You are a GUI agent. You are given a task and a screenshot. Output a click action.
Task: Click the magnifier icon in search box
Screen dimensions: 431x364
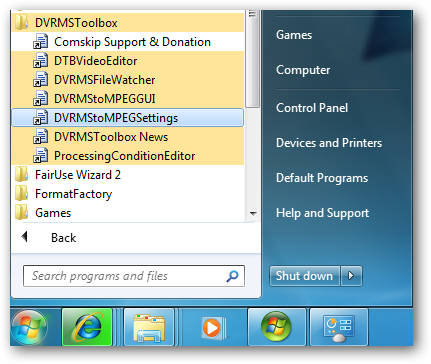click(232, 276)
